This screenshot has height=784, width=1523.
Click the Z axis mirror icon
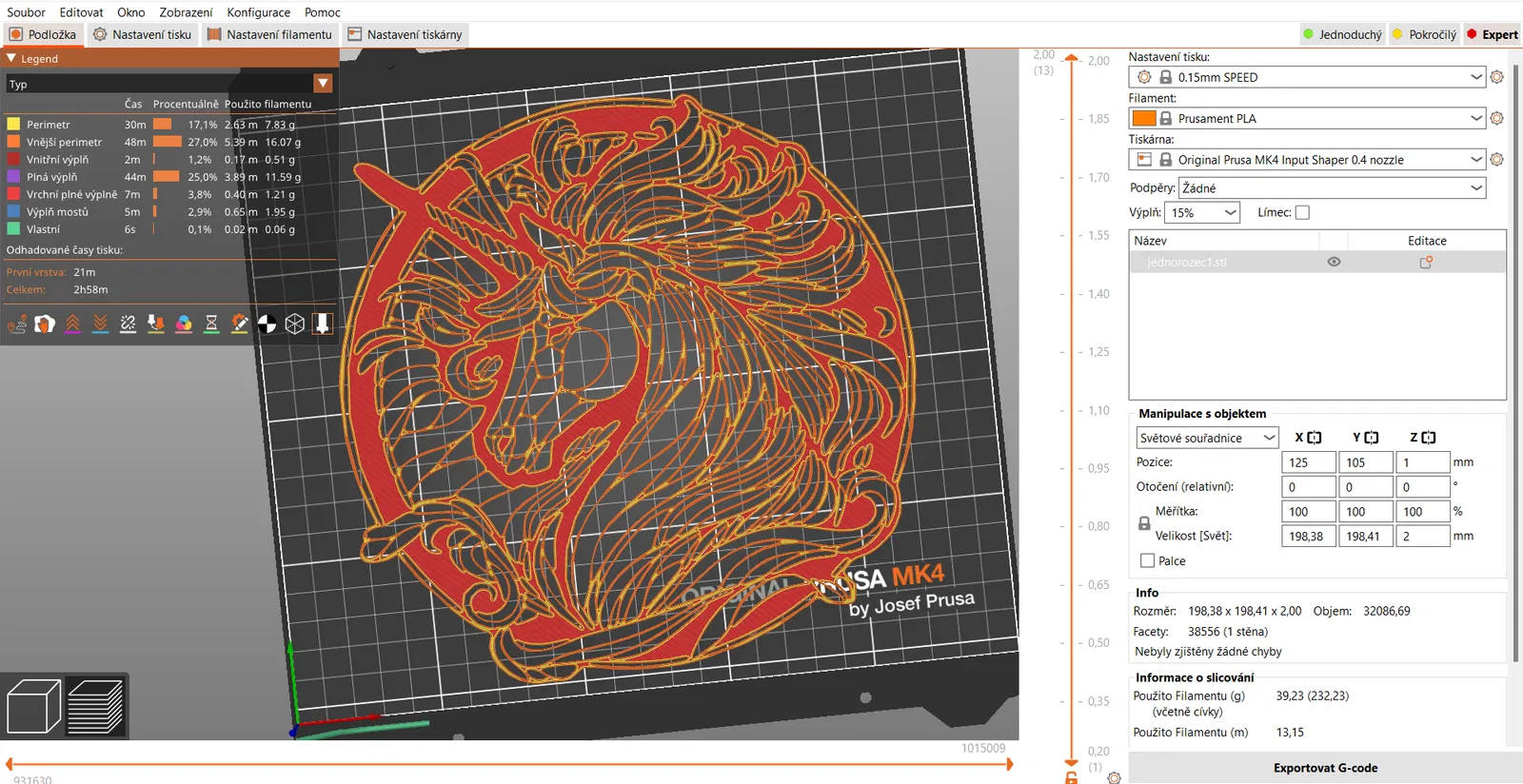point(1429,438)
